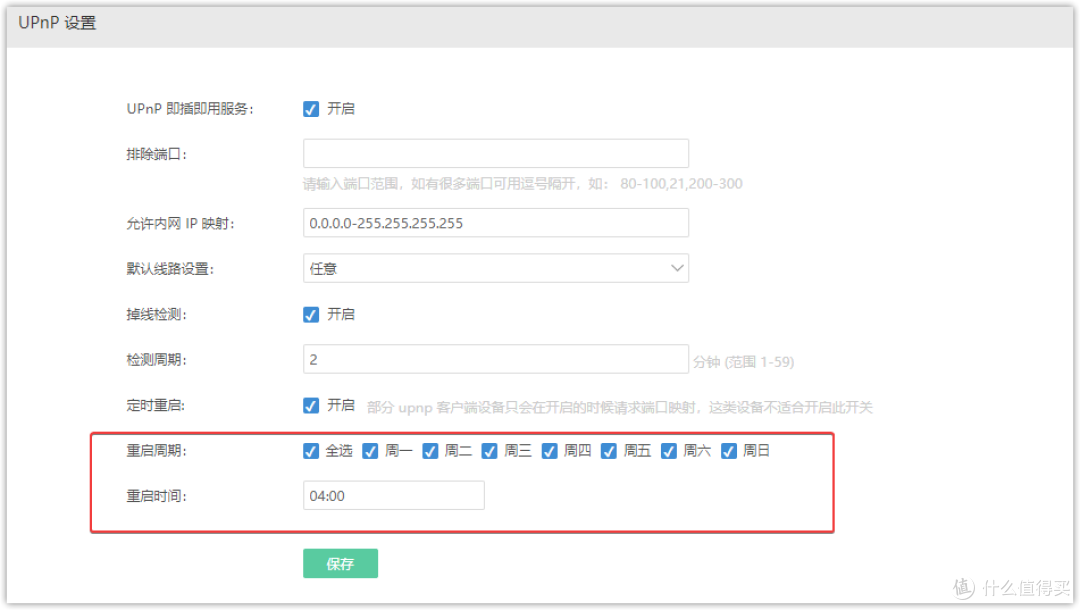Disable the UPnP 即插即用服务 checkbox

[311, 109]
